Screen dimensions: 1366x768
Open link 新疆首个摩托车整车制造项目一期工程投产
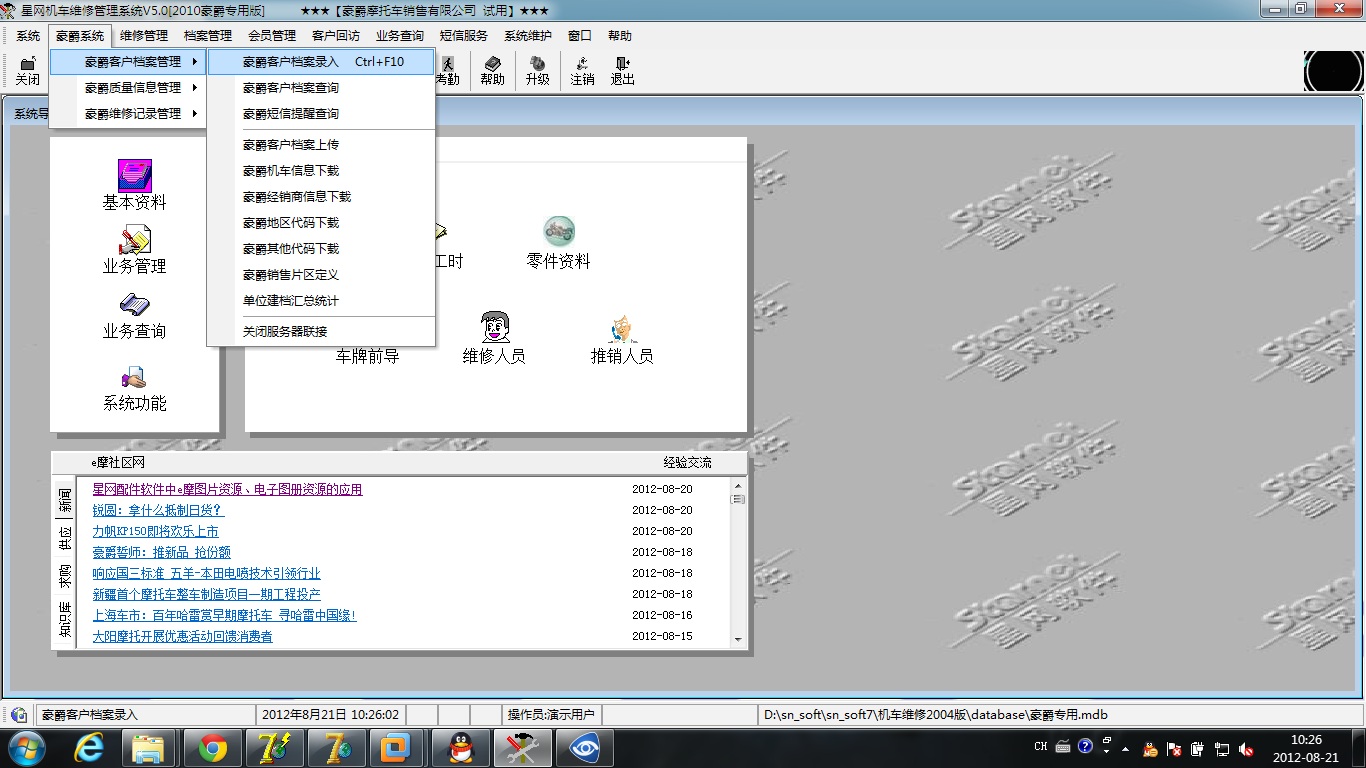206,594
